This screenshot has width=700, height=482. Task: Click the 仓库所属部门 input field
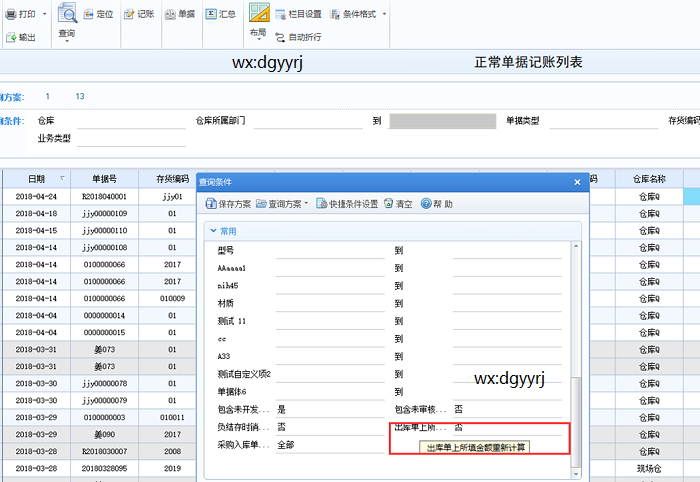(x=308, y=121)
